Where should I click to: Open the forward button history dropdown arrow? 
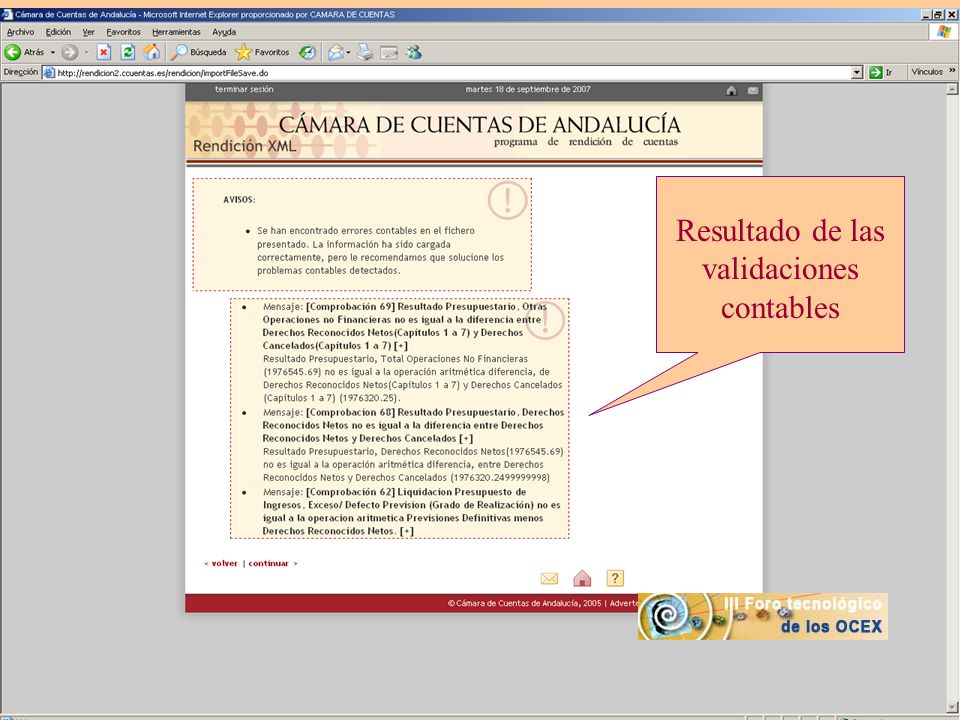point(86,53)
